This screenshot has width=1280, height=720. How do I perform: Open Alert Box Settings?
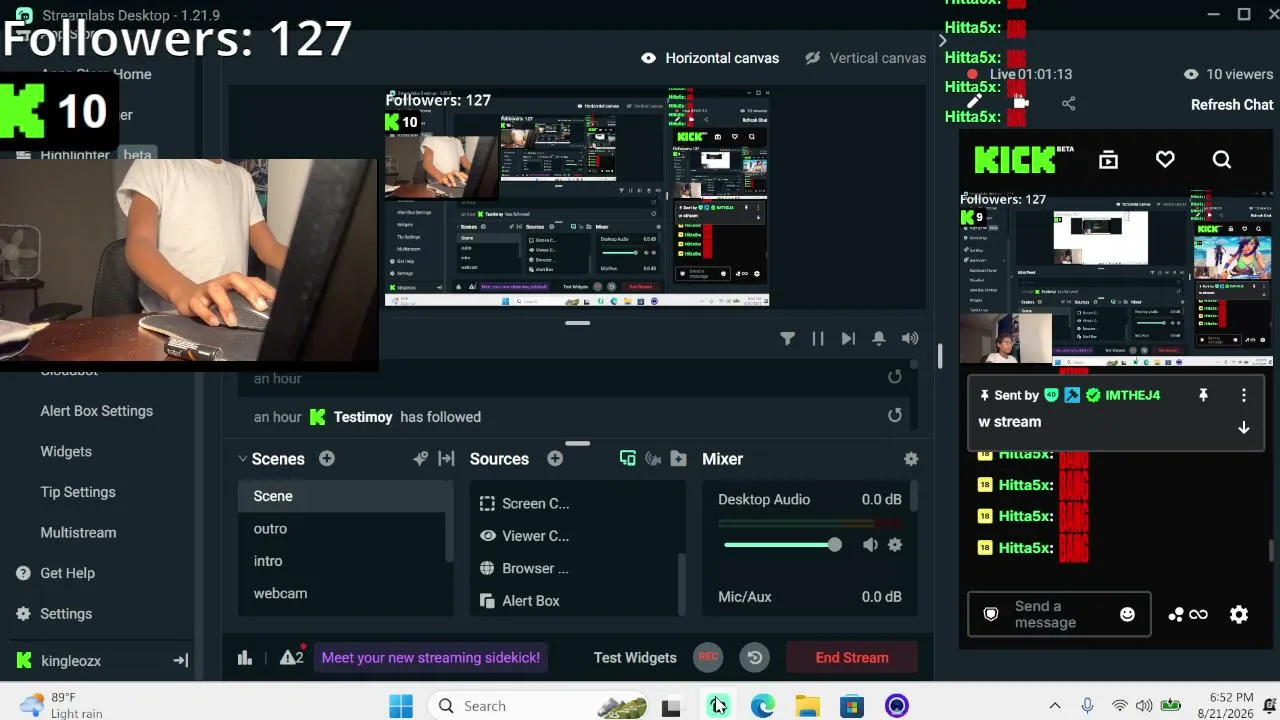[x=97, y=411]
